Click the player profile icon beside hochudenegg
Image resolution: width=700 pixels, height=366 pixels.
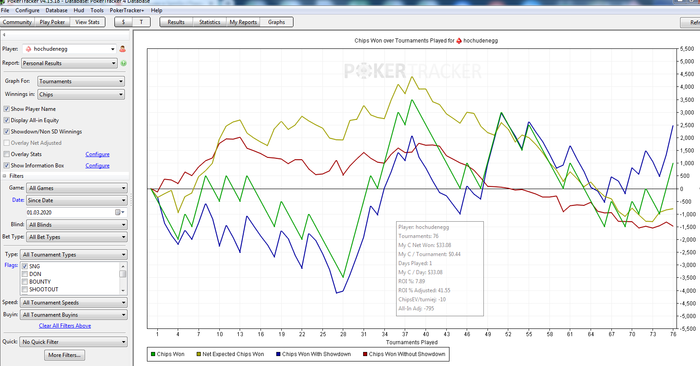(x=122, y=49)
